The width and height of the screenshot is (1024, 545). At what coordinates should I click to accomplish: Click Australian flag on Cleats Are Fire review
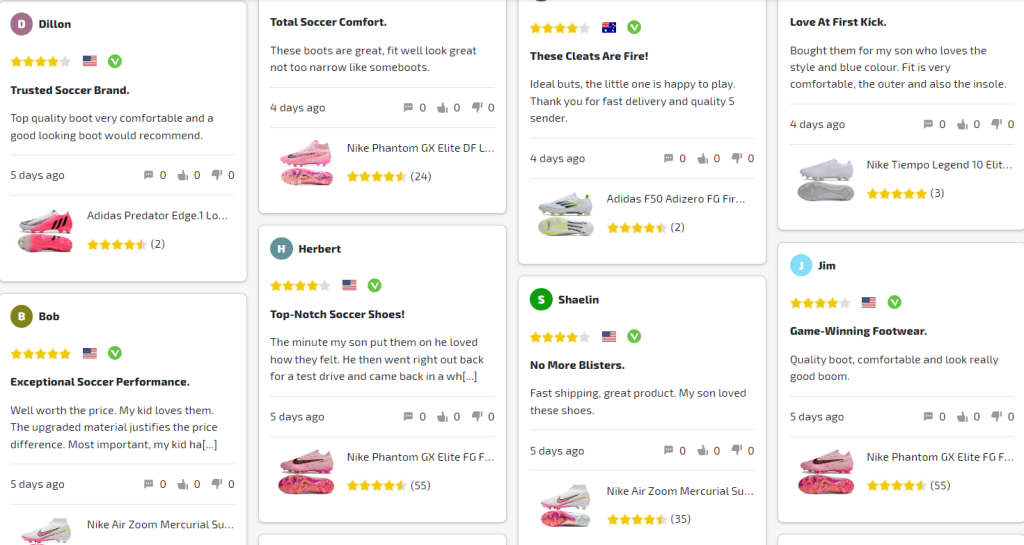pos(609,27)
